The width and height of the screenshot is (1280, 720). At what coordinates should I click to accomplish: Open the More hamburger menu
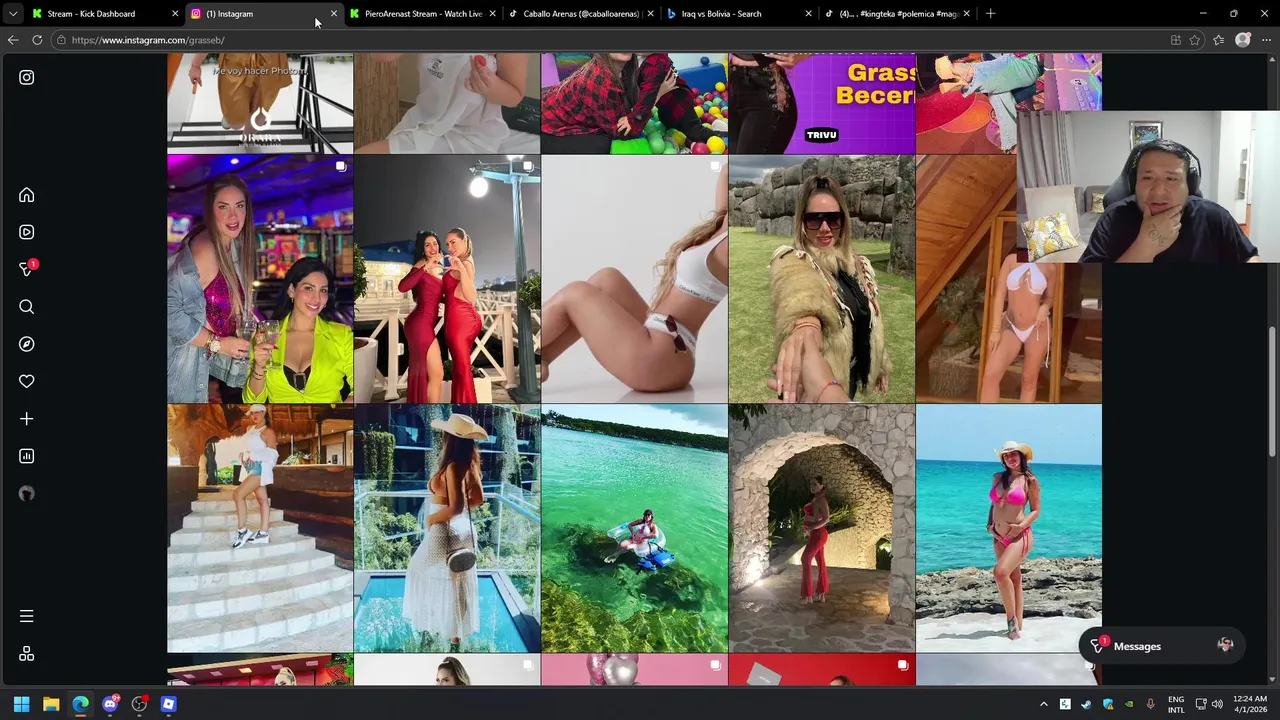[27, 616]
